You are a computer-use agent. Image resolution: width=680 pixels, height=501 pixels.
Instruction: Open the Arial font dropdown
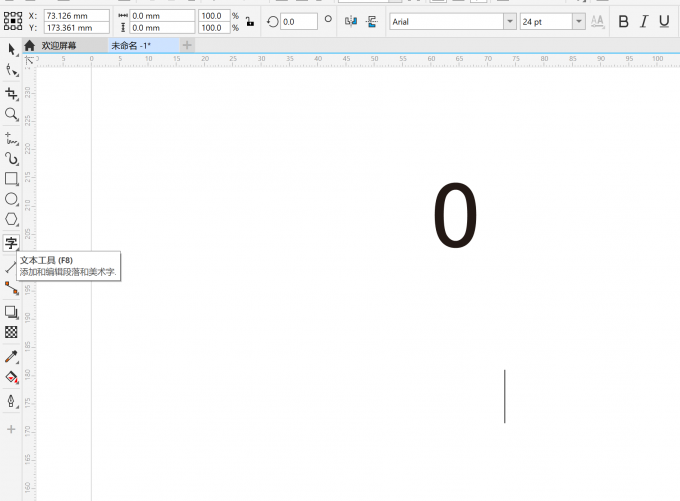click(x=510, y=21)
